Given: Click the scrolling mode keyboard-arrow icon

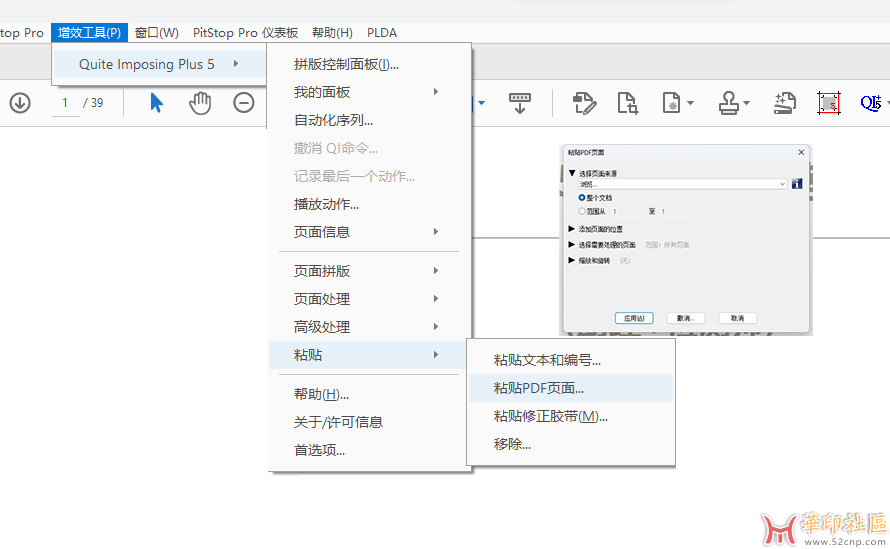Looking at the screenshot, I should pos(519,103).
